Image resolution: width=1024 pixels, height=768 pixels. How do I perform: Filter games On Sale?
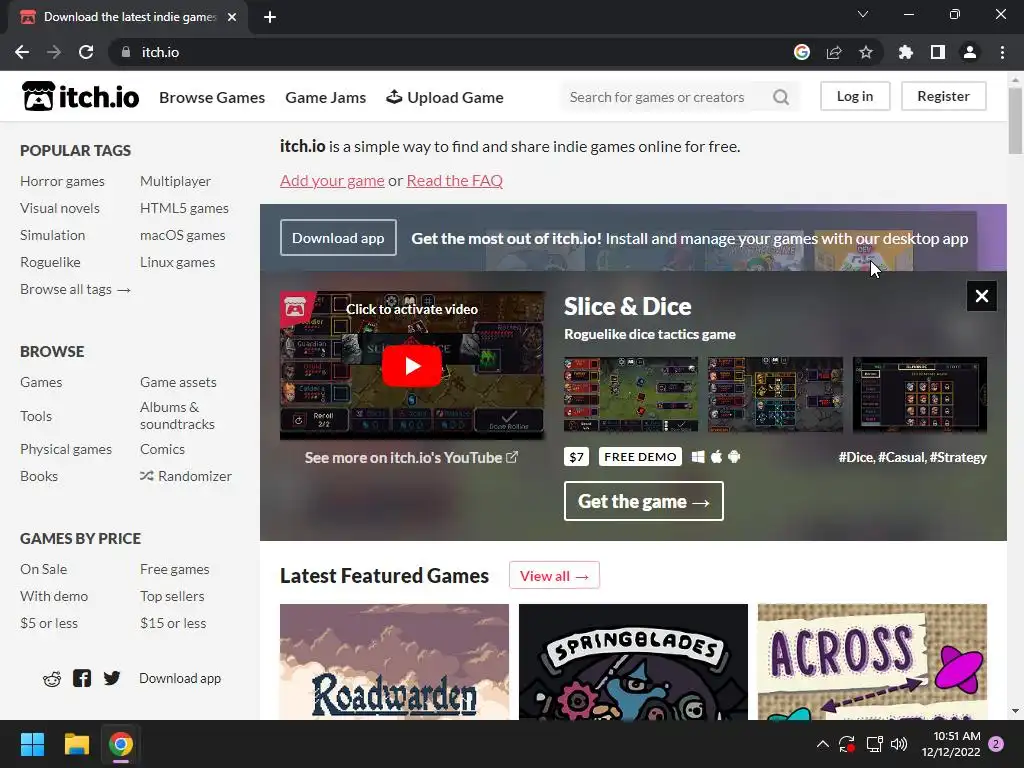(44, 569)
